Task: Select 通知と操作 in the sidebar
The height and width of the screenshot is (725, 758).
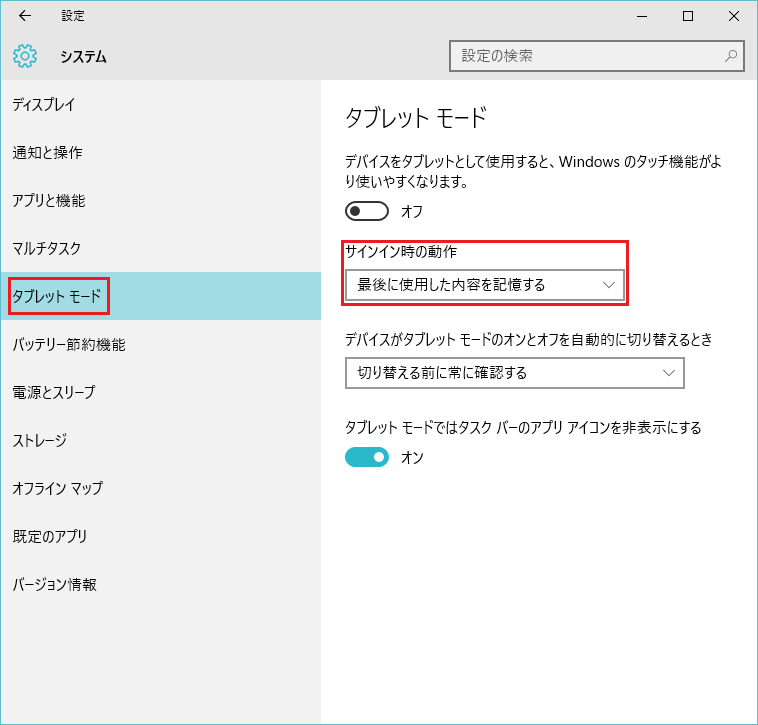Action: click(47, 153)
